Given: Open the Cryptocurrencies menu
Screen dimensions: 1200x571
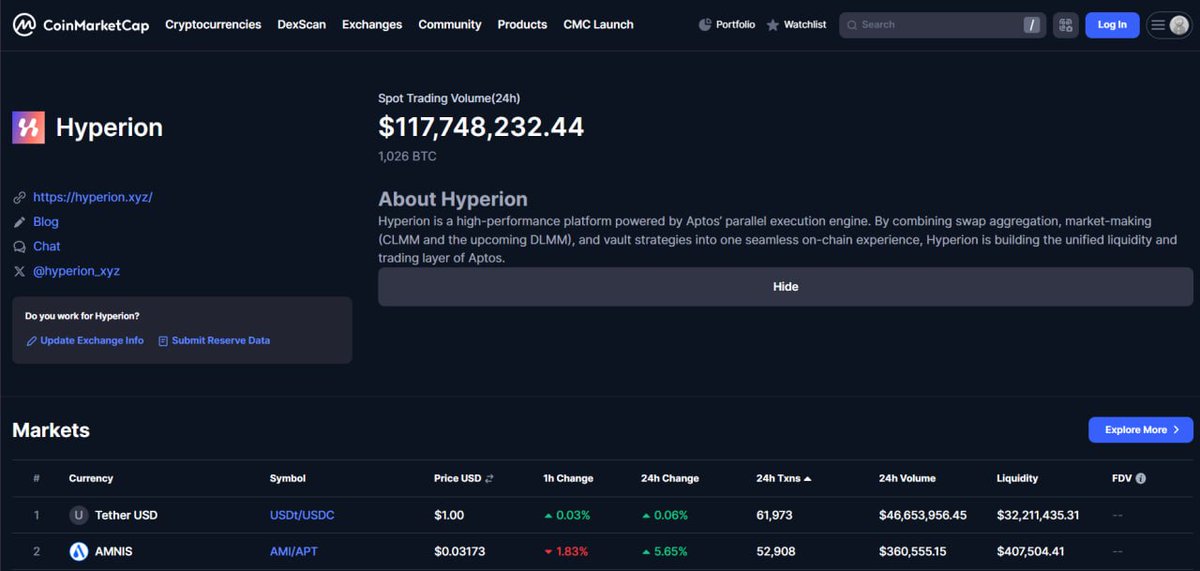Looking at the screenshot, I should (x=213, y=25).
